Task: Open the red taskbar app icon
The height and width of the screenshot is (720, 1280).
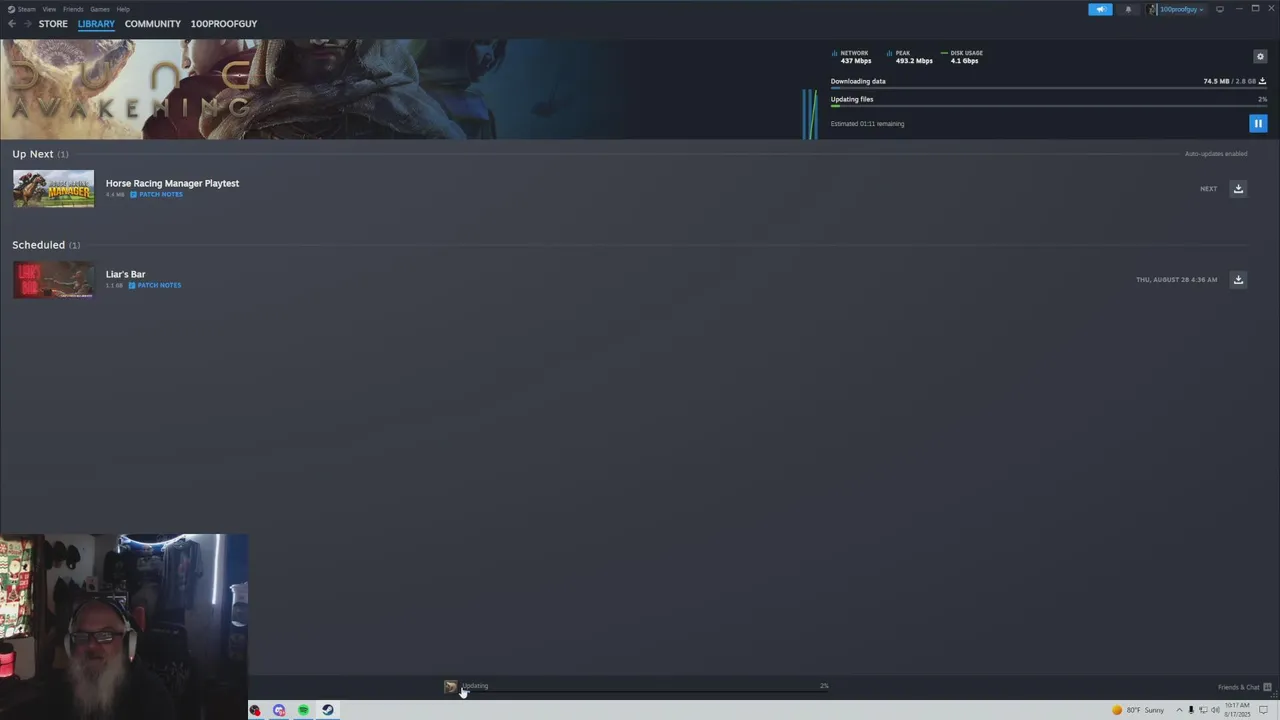Action: (x=255, y=710)
